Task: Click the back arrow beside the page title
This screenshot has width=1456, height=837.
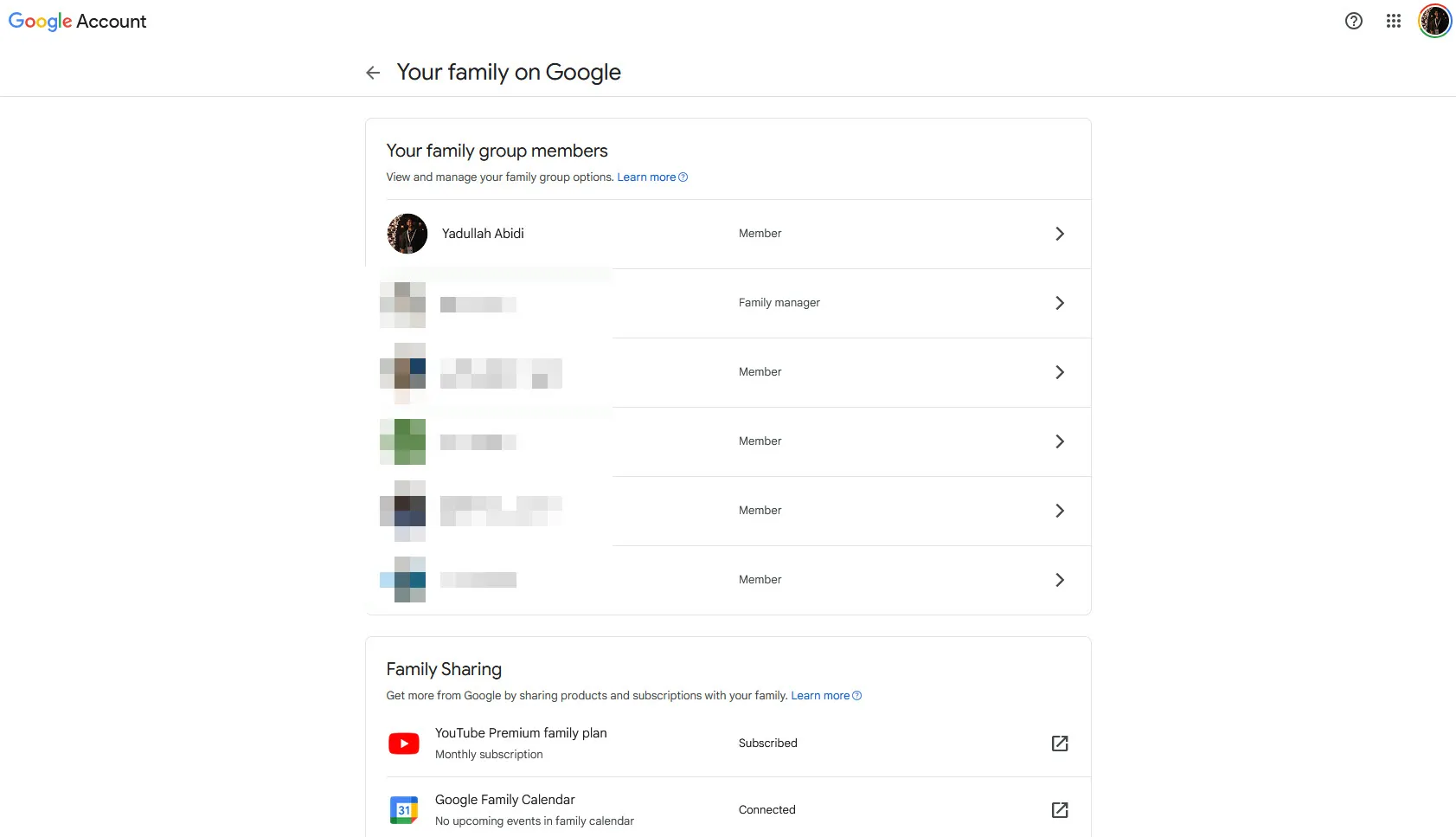Action: click(372, 72)
